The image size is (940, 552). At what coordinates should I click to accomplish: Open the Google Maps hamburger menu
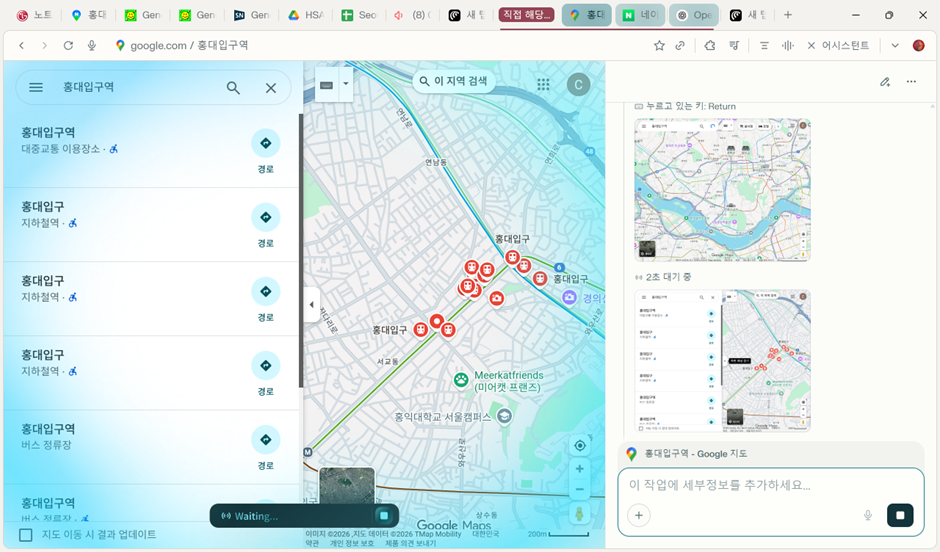(x=36, y=88)
